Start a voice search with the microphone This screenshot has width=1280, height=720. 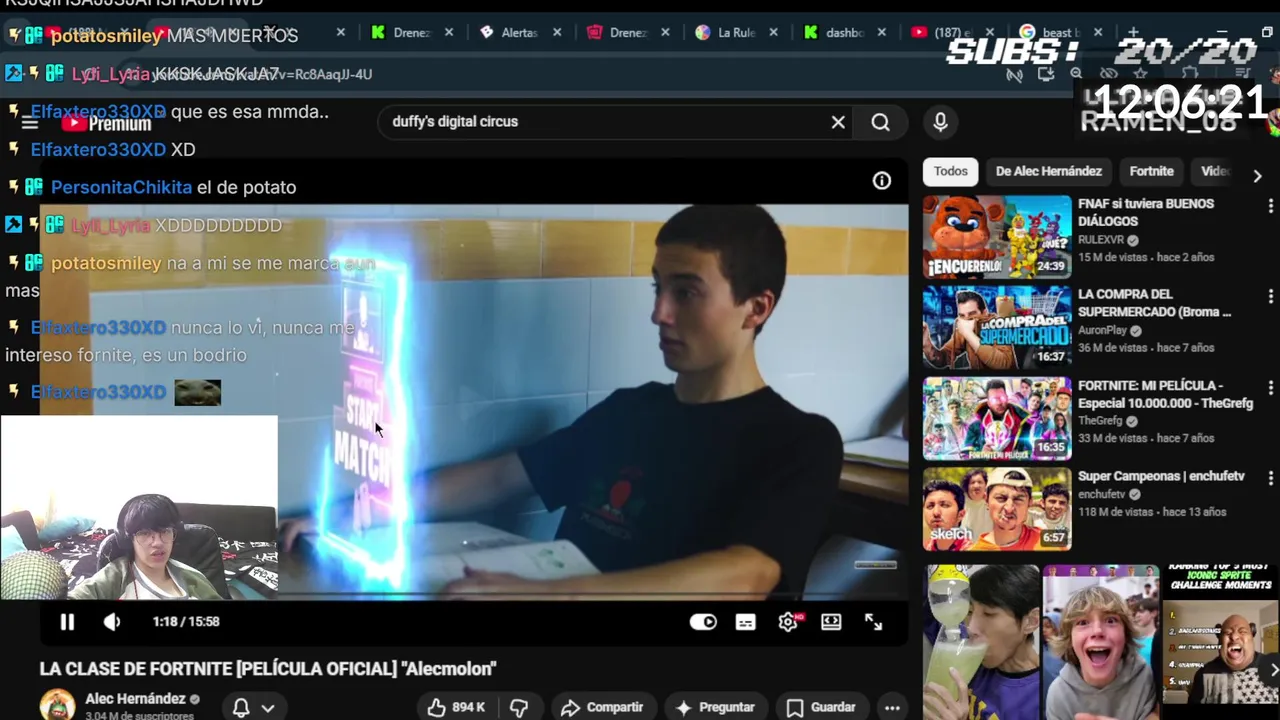940,122
